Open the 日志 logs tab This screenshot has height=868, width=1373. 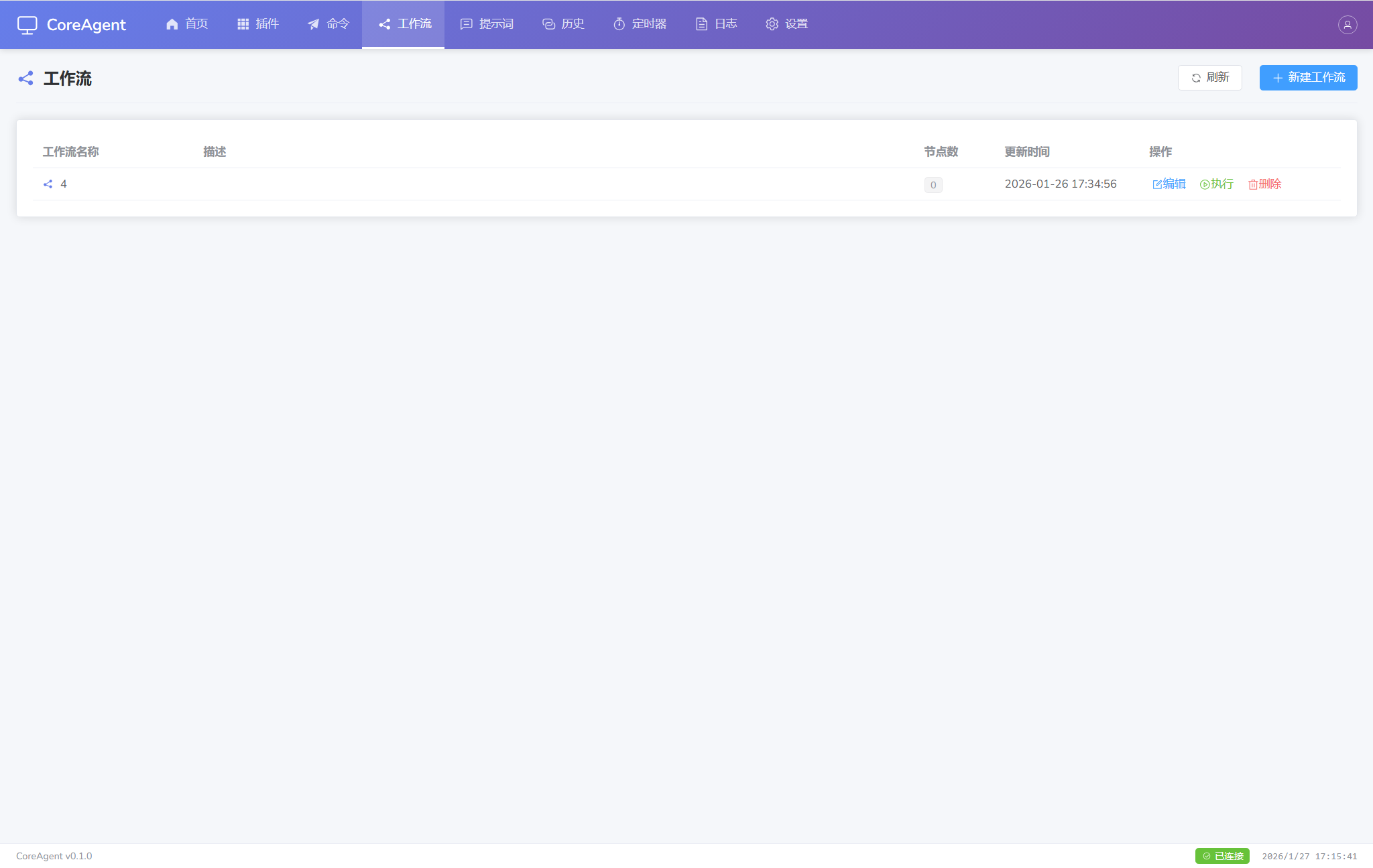pos(717,24)
